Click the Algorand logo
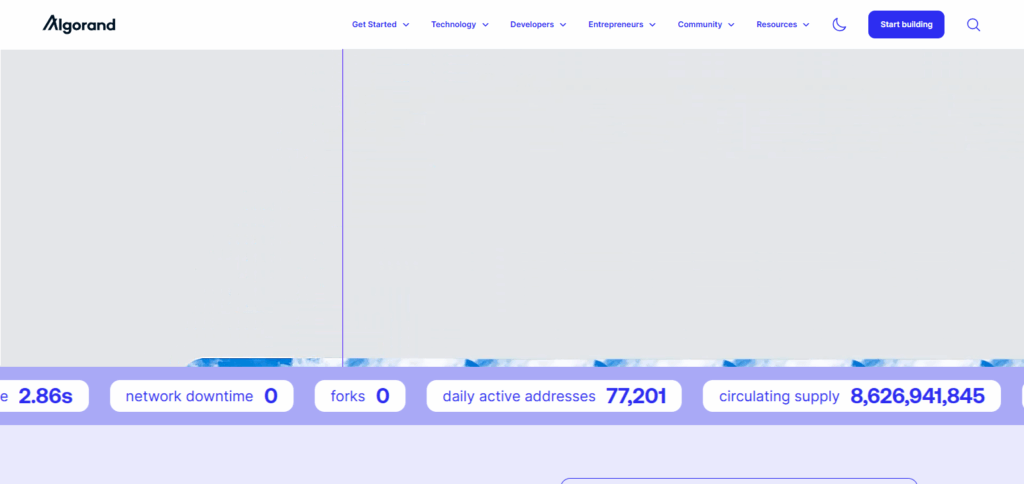Viewport: 1024px width, 484px height. (x=79, y=24)
